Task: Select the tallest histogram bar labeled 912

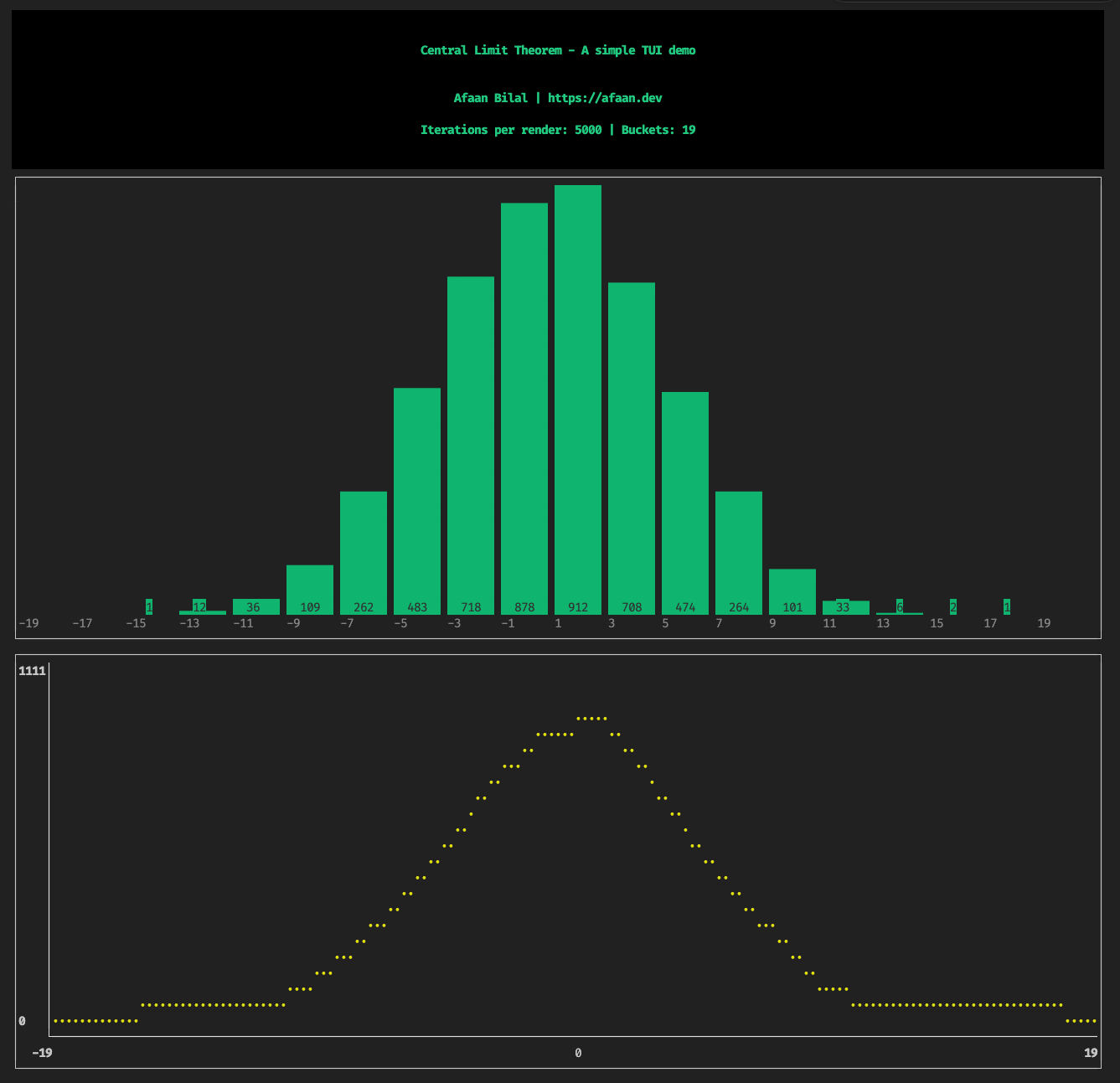Action: (578, 400)
